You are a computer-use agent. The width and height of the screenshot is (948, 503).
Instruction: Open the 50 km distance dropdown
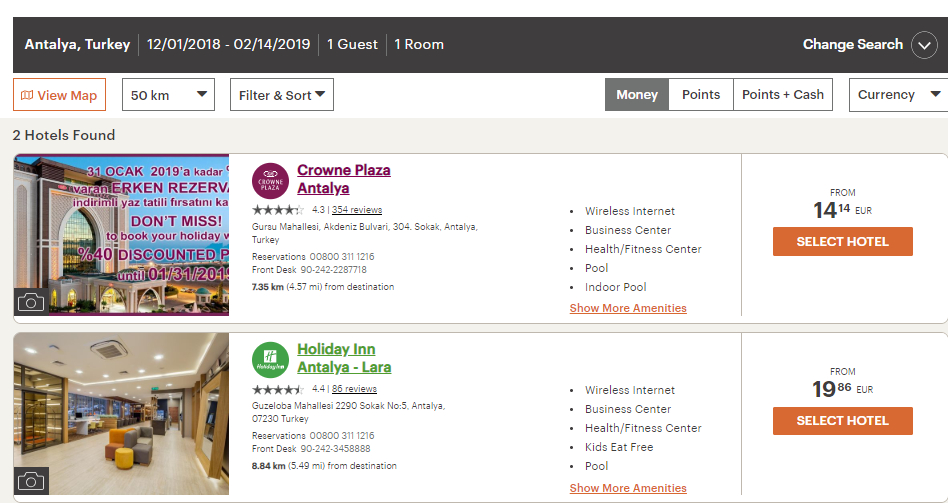tap(169, 95)
